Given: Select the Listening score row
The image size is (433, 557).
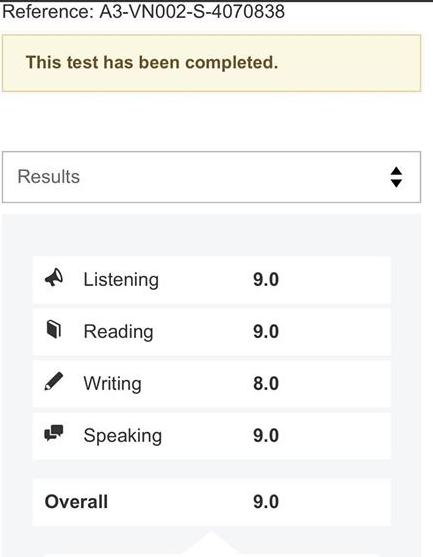Looking at the screenshot, I should tap(211, 280).
